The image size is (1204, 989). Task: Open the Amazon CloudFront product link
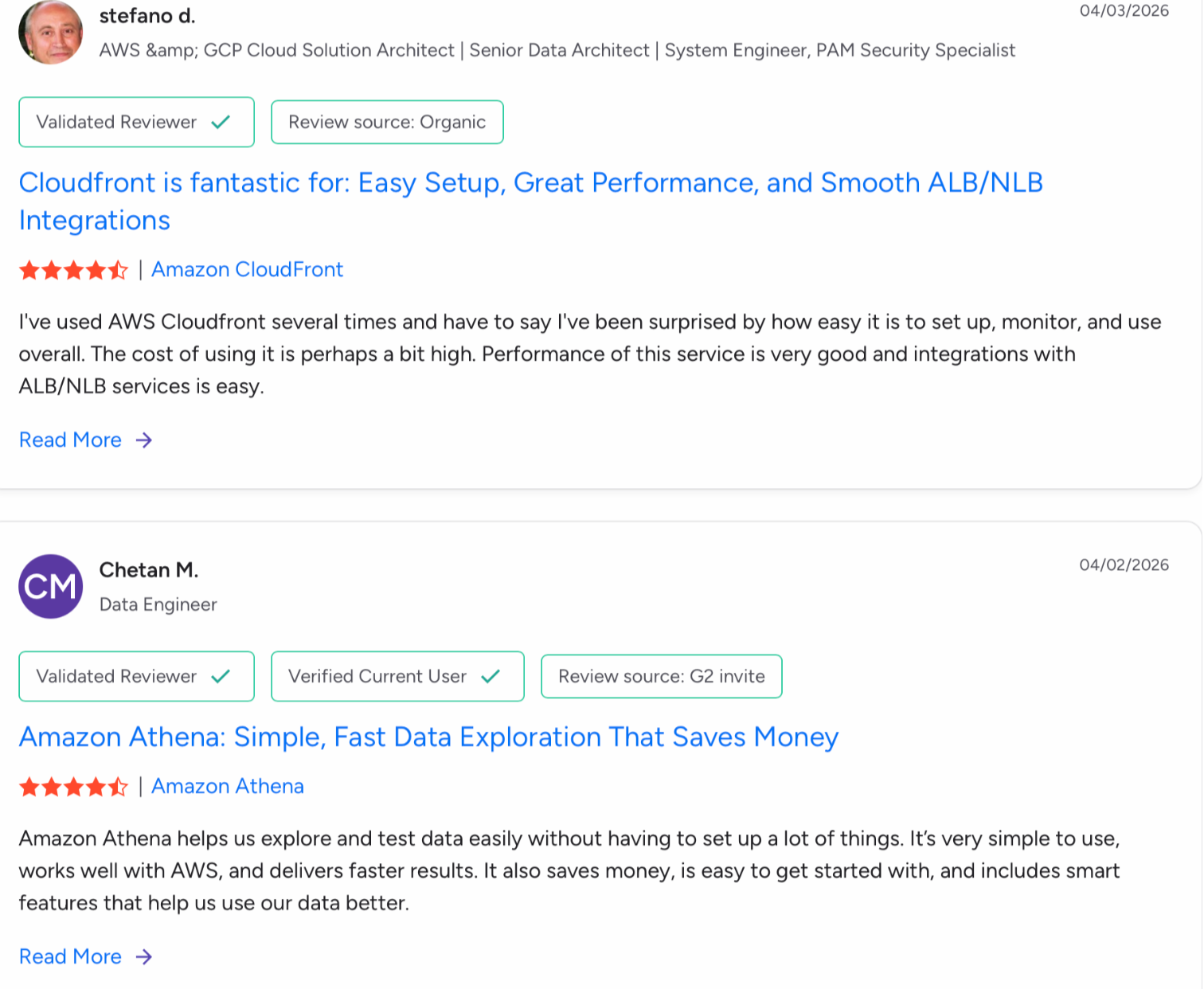click(x=247, y=270)
